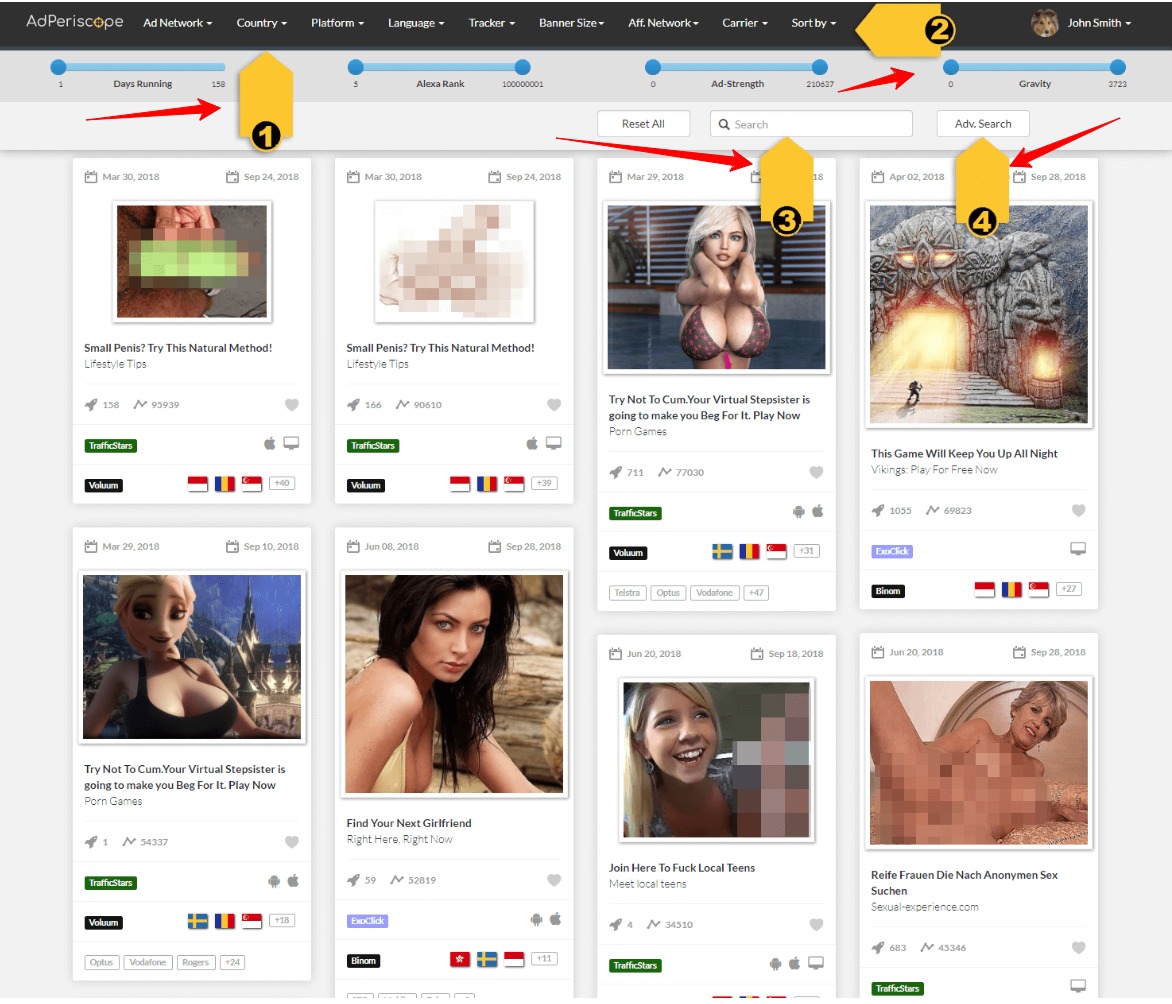Click the Reset All button
Viewport: 1172px width, 1004px height.
643,123
